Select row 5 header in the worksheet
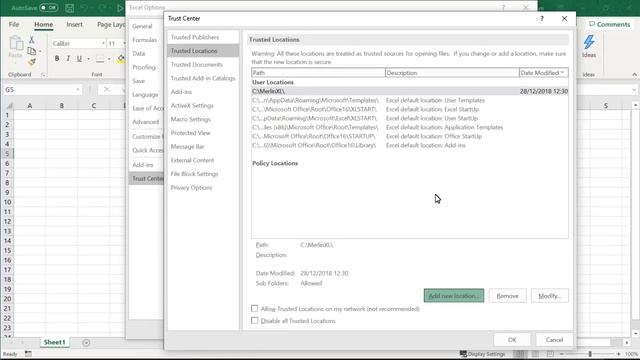The height and width of the screenshot is (360, 640). pos(7,153)
